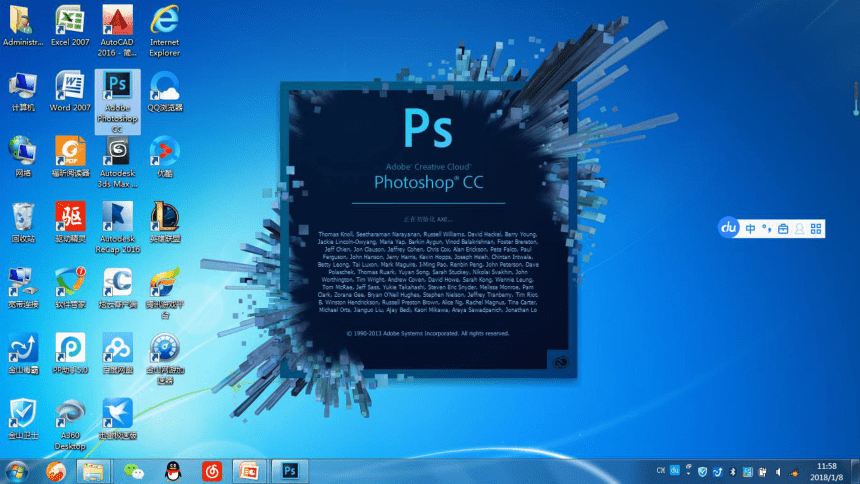Open the Windows Start button
The width and height of the screenshot is (860, 484).
(17, 471)
